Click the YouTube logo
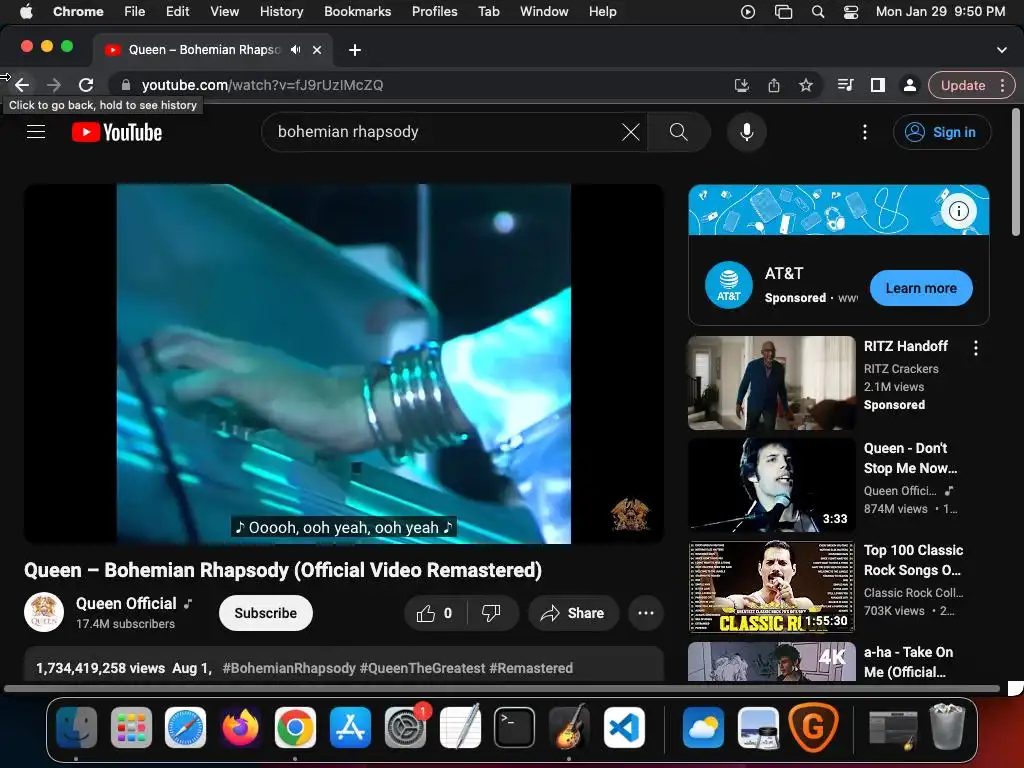The width and height of the screenshot is (1024, 768). [117, 132]
